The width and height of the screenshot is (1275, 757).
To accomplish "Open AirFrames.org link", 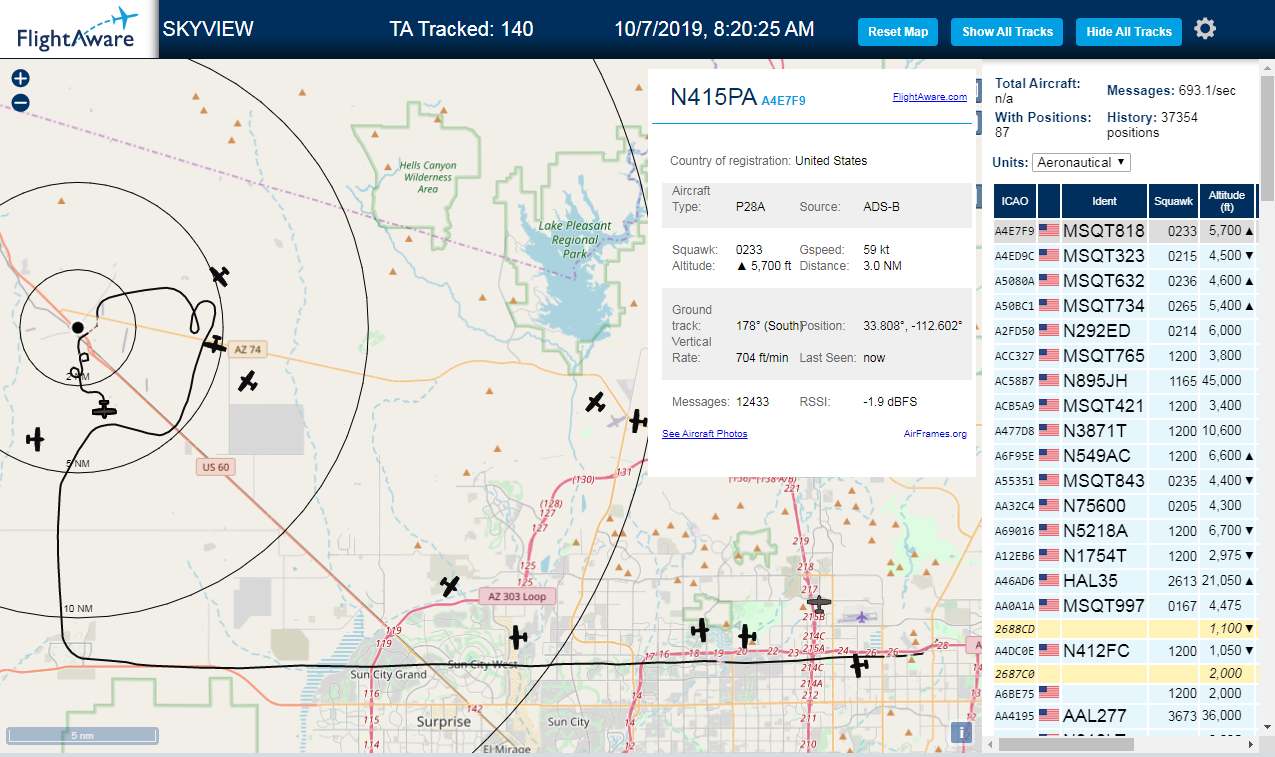I will tap(935, 434).
